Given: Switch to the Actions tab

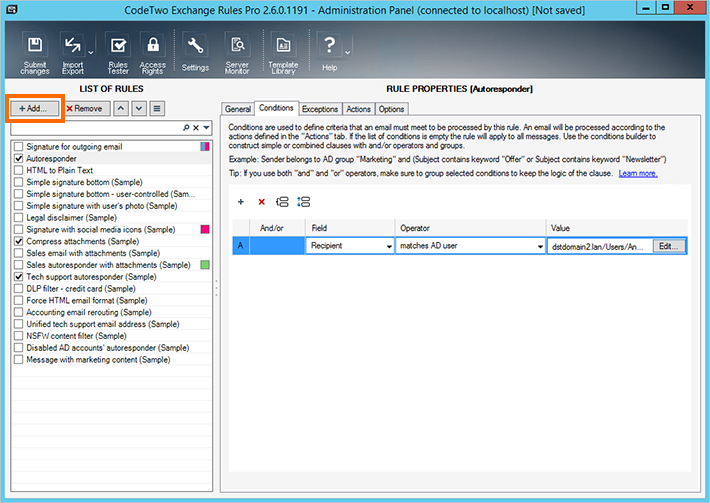Looking at the screenshot, I should [x=359, y=109].
